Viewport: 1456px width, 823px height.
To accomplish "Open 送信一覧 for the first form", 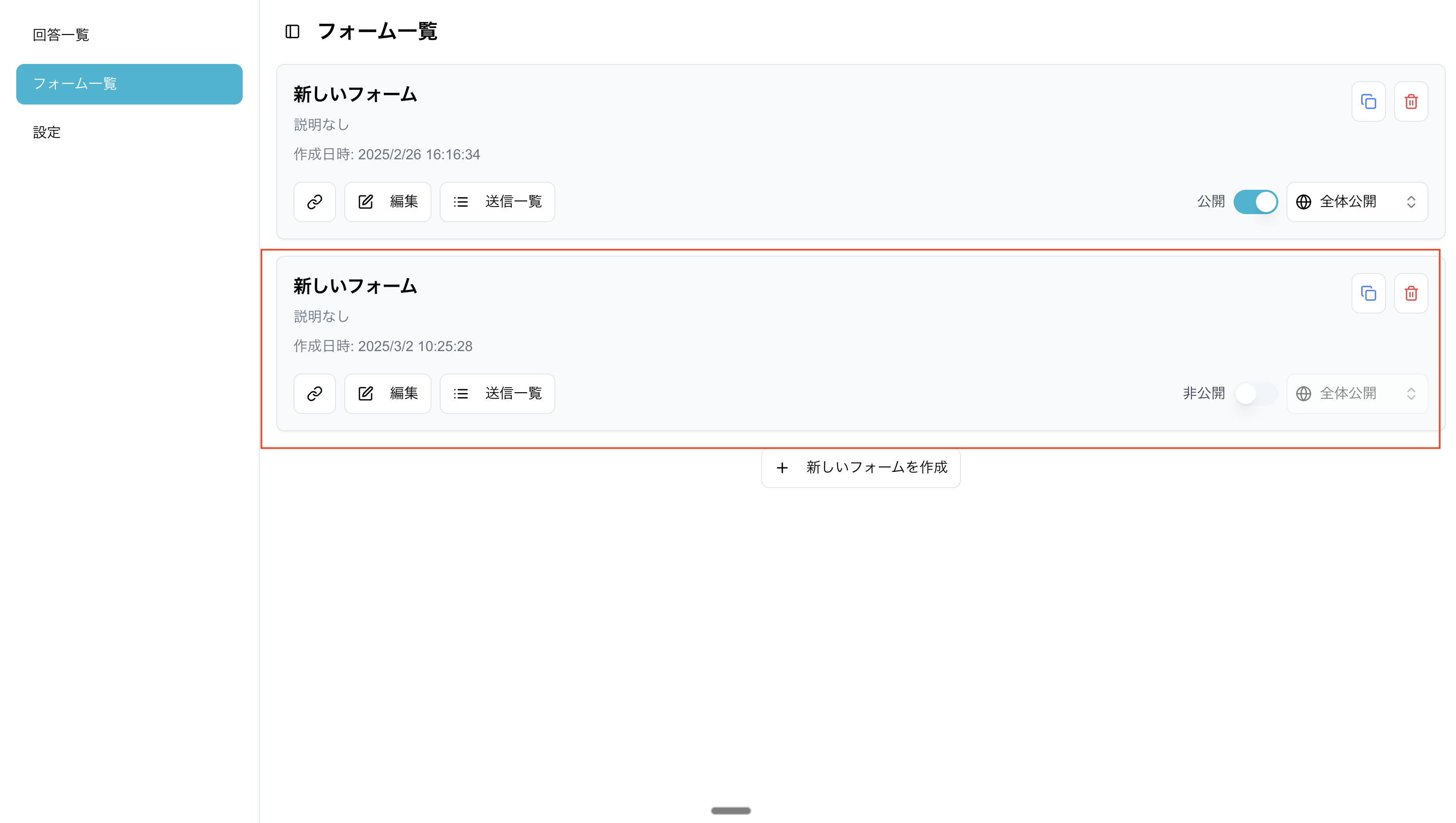I will (x=497, y=202).
